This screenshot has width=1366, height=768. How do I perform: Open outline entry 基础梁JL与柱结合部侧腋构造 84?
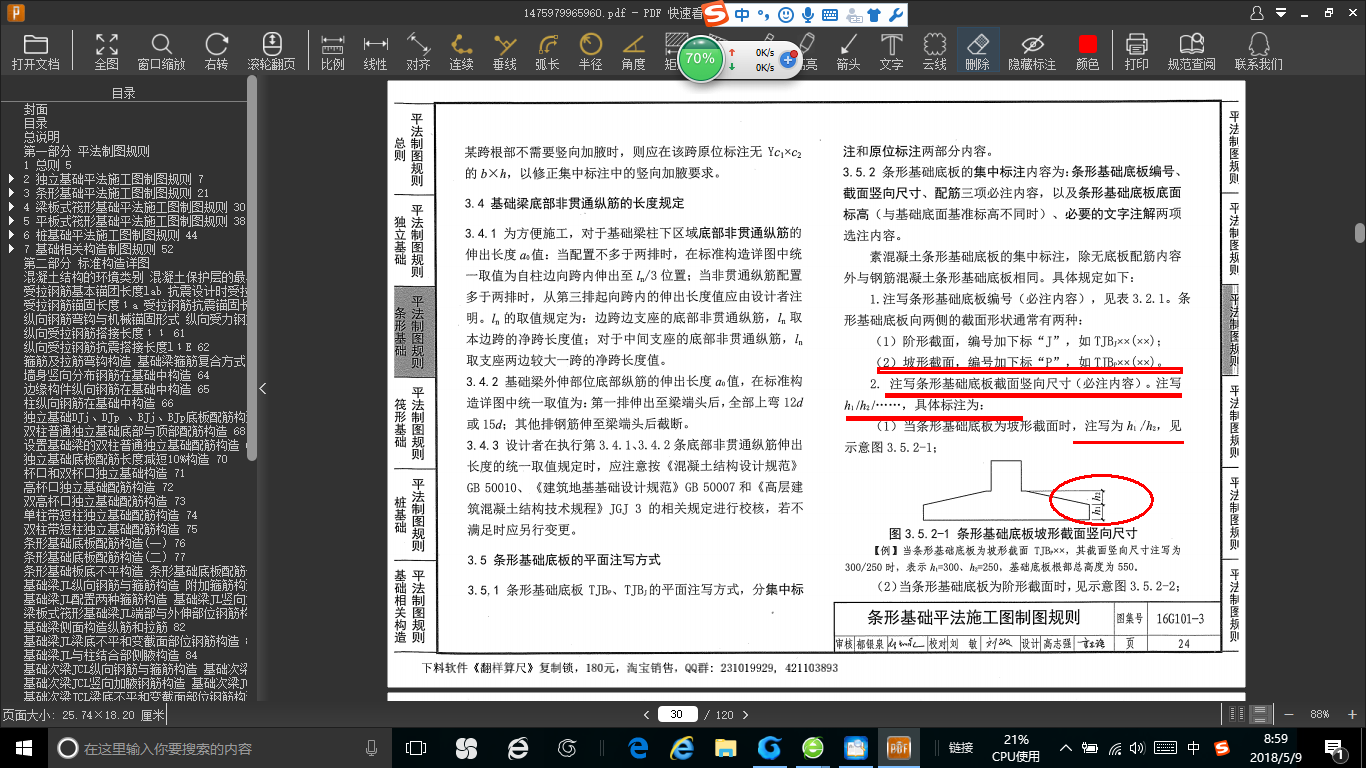tap(110, 655)
